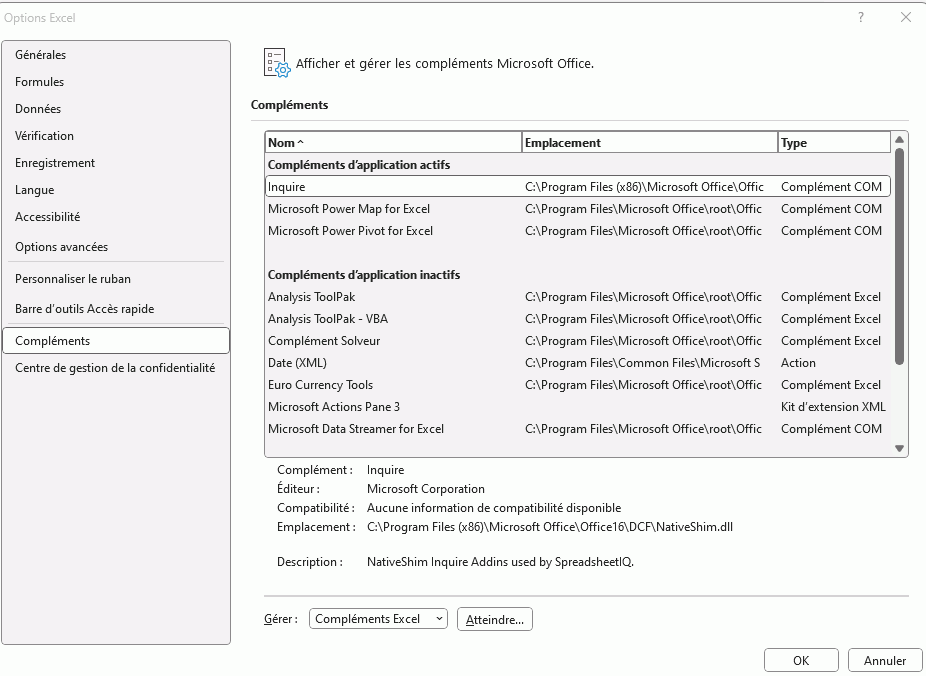Sort by Type column header
This screenshot has height=676, width=926.
[x=834, y=142]
